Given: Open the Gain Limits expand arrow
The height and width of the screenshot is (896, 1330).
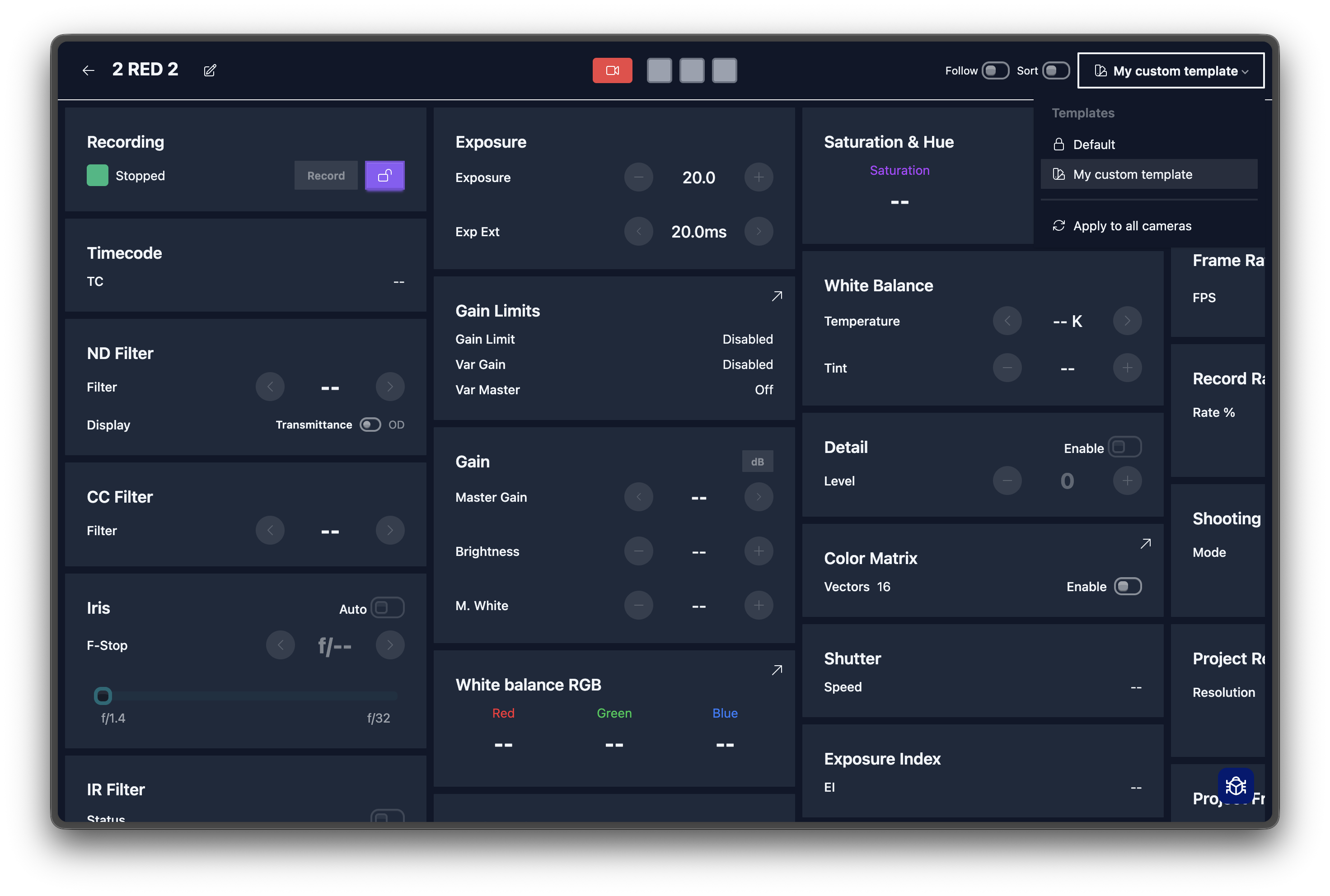Looking at the screenshot, I should click(x=777, y=296).
